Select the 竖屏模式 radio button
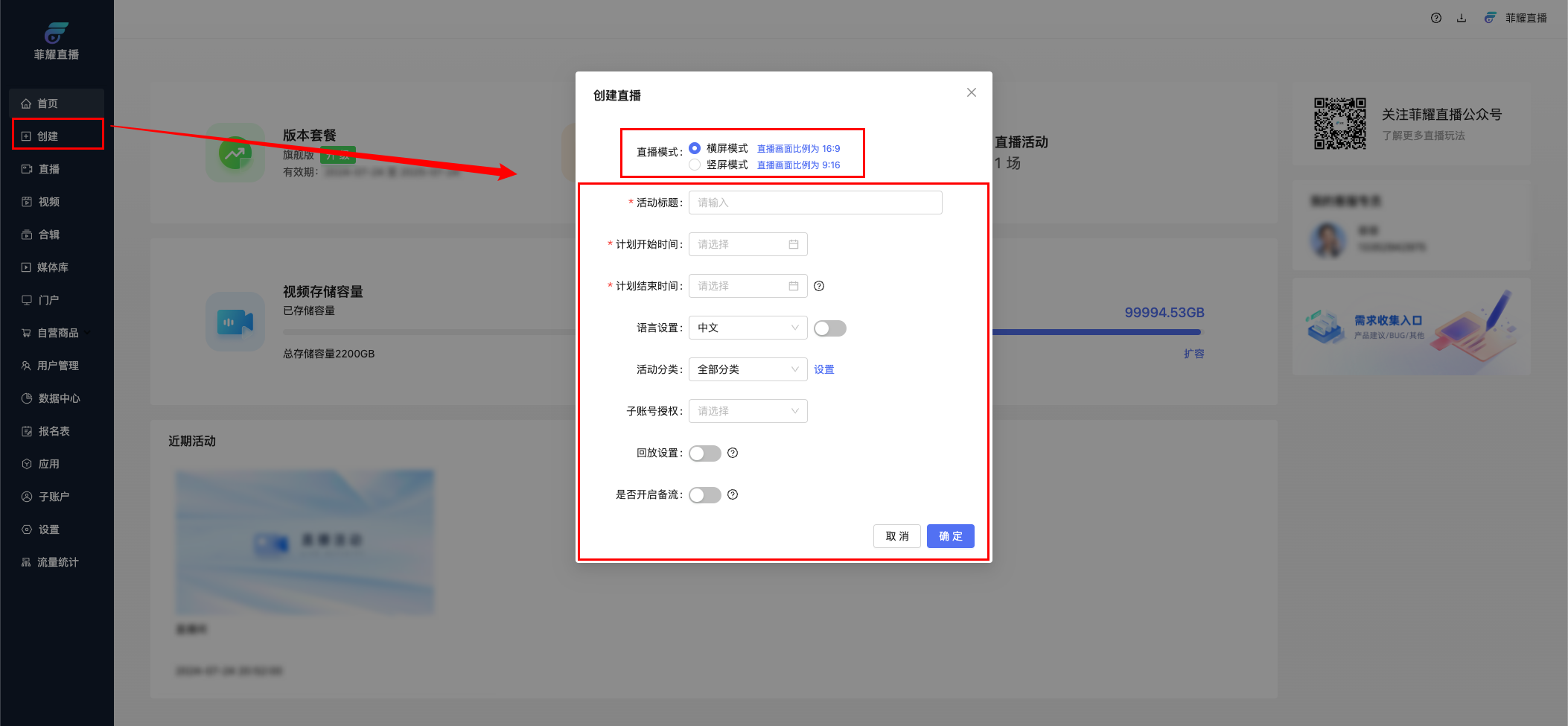The image size is (1568, 726). pos(695,165)
